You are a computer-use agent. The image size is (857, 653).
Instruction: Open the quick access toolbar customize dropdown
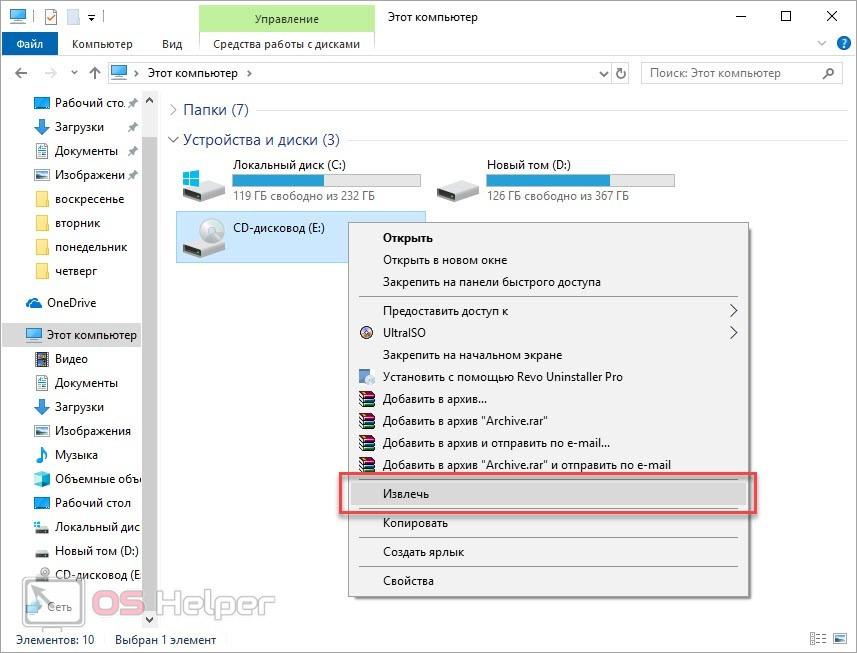click(x=92, y=18)
